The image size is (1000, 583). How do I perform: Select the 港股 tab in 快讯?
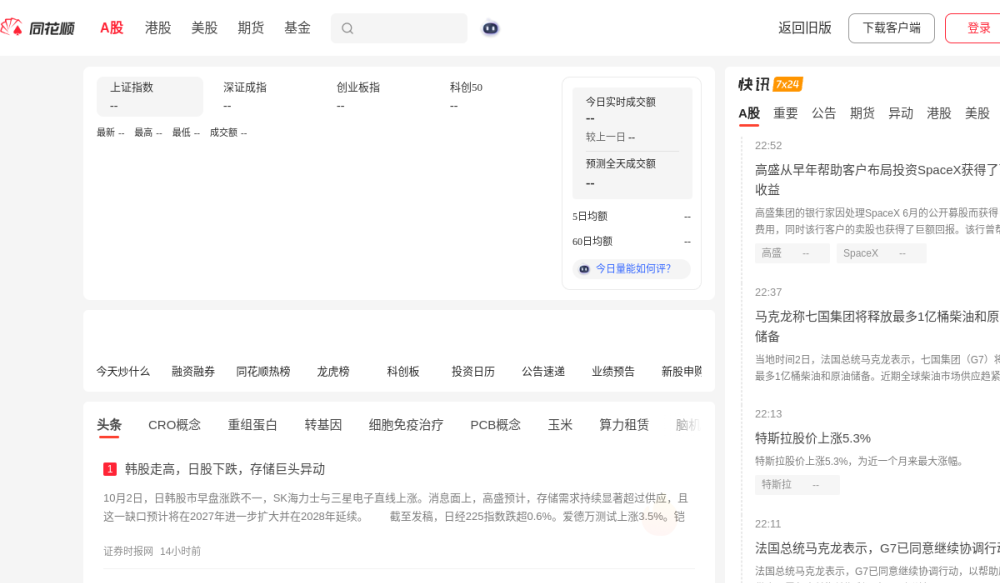[939, 114]
